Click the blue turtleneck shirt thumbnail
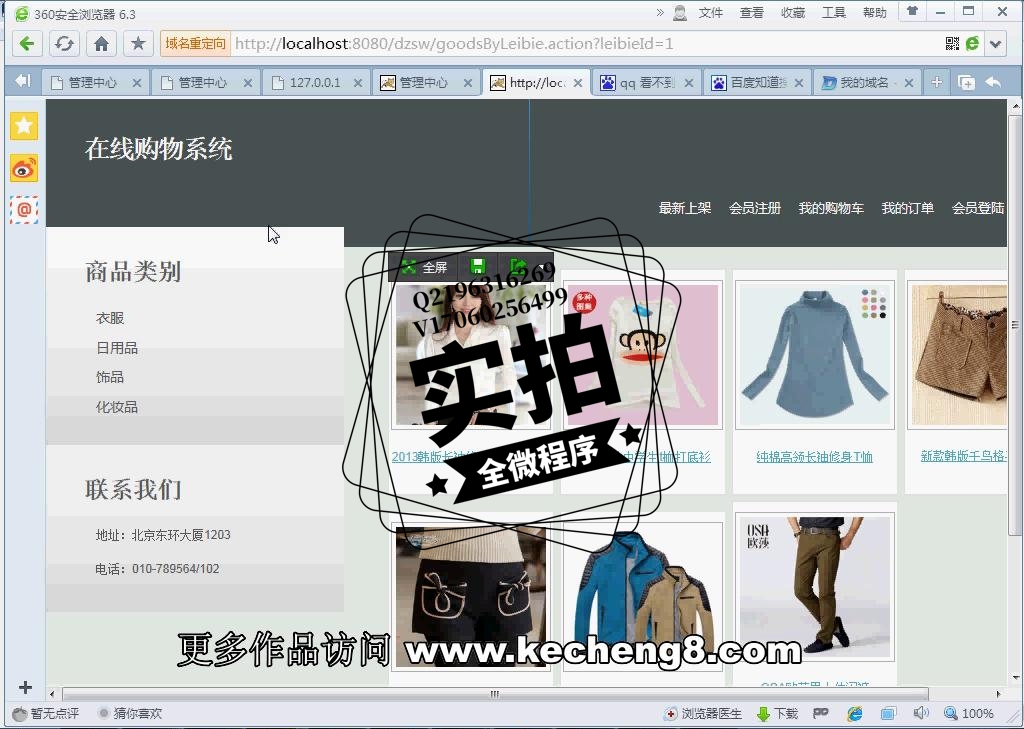The height and width of the screenshot is (729, 1024). 814,355
